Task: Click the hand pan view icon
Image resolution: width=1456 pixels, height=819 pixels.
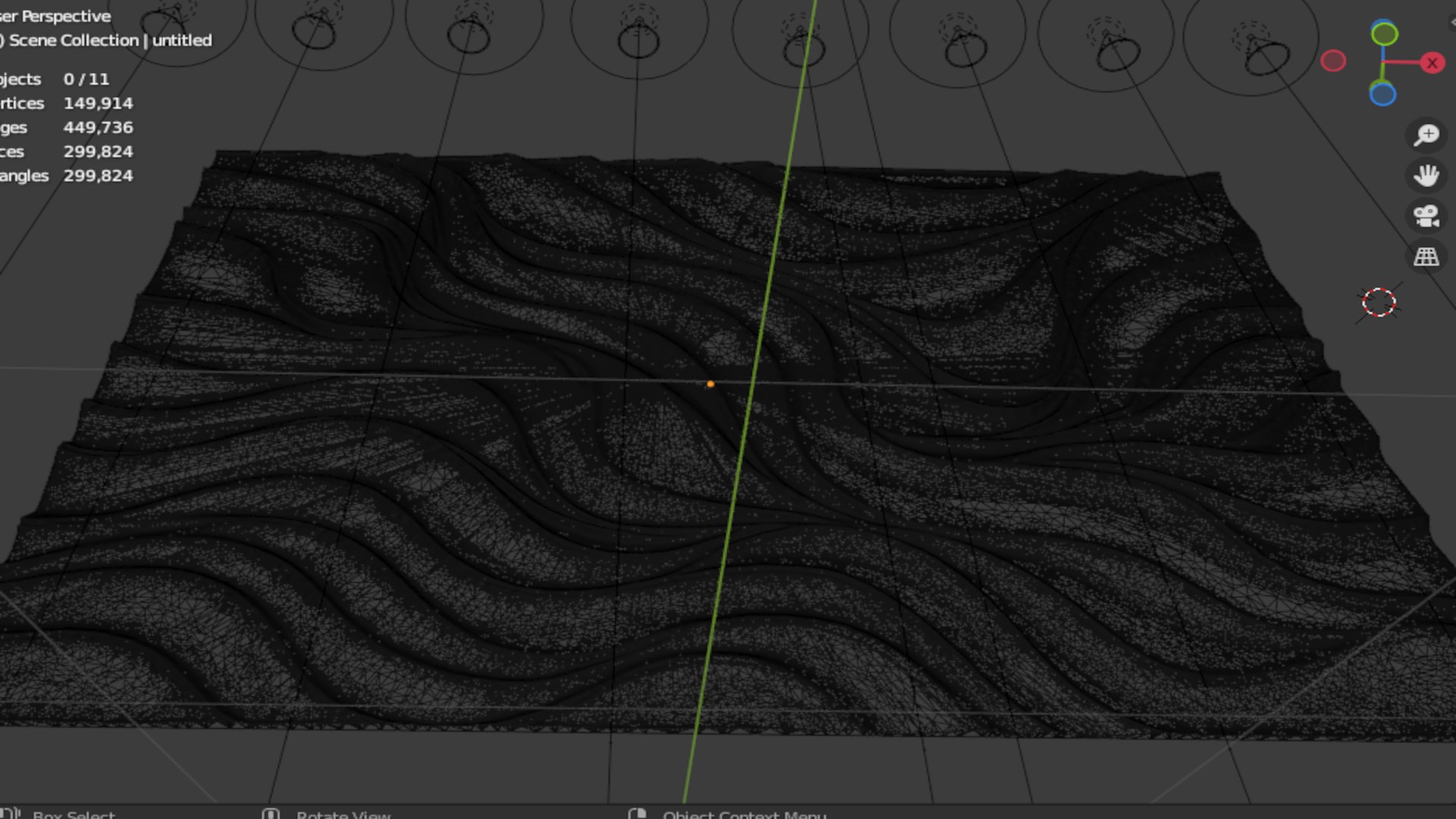Action: point(1426,175)
